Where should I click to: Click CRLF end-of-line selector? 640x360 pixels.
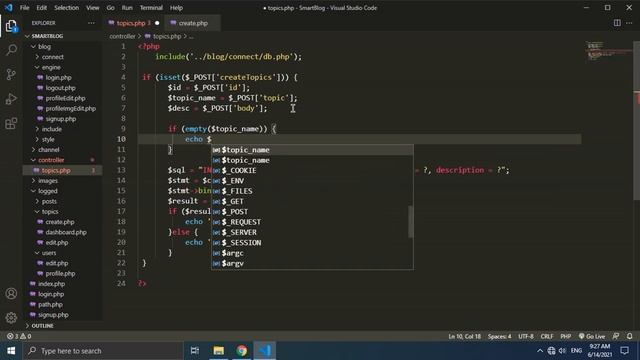[x=547, y=336]
